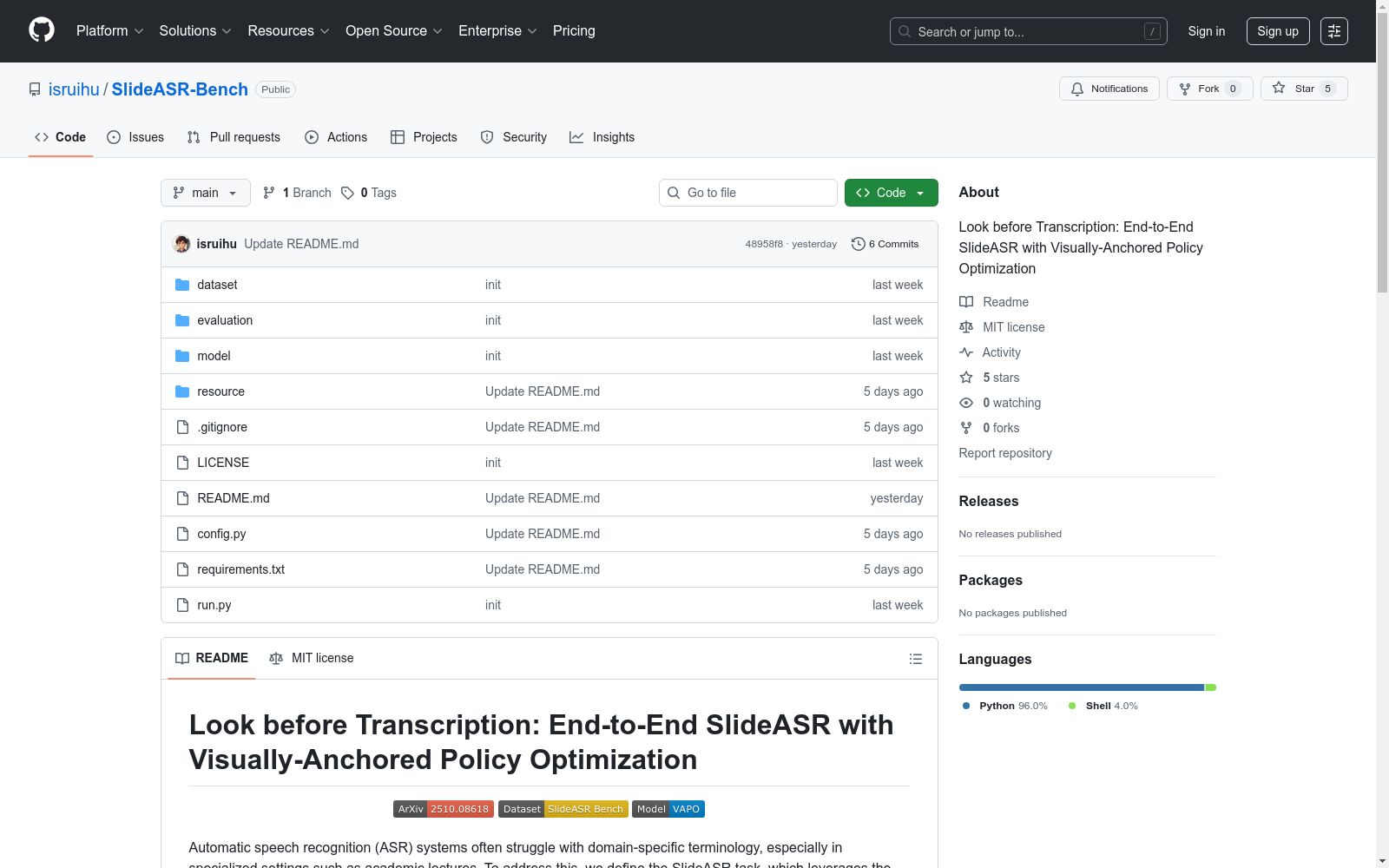Open the 6 Commits link
Screen dimensions: 1389x868
pyautogui.click(x=885, y=244)
